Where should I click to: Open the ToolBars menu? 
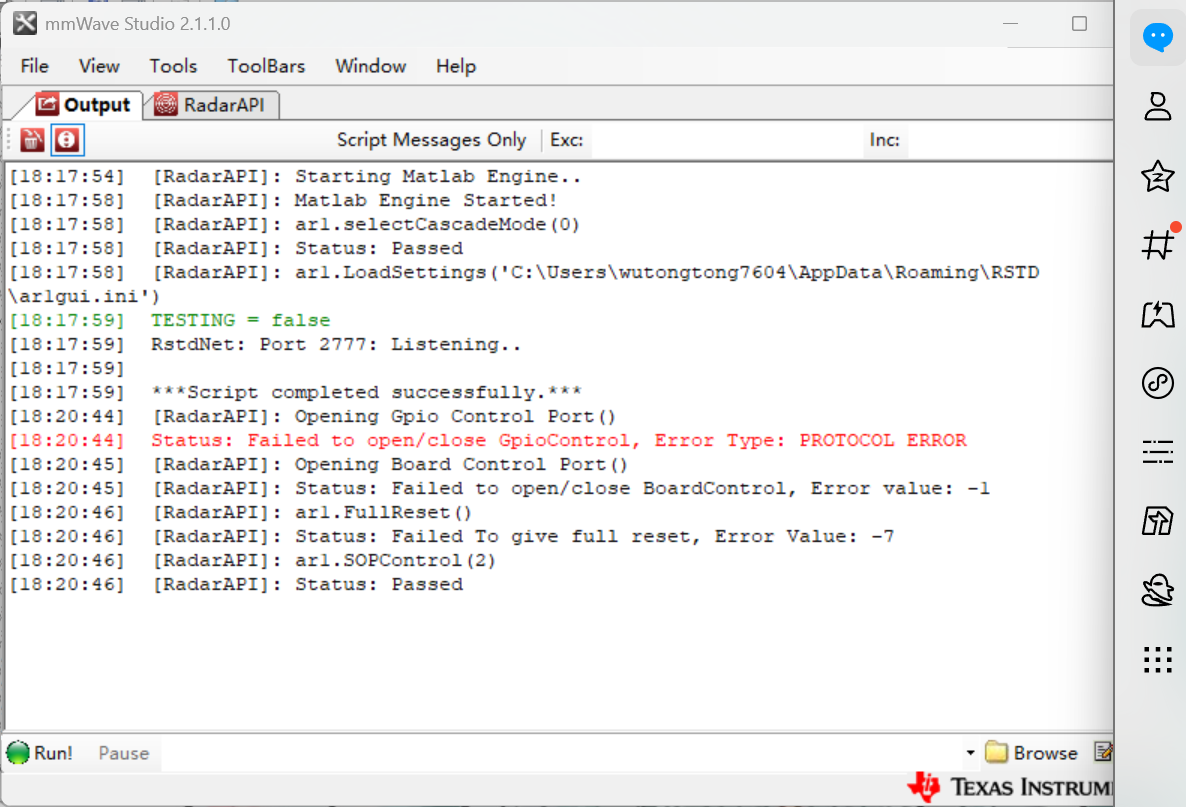[266, 67]
